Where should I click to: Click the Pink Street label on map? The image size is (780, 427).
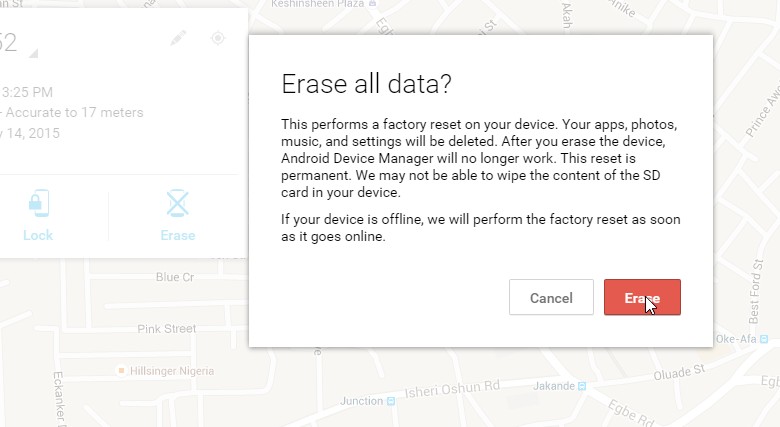[167, 329]
